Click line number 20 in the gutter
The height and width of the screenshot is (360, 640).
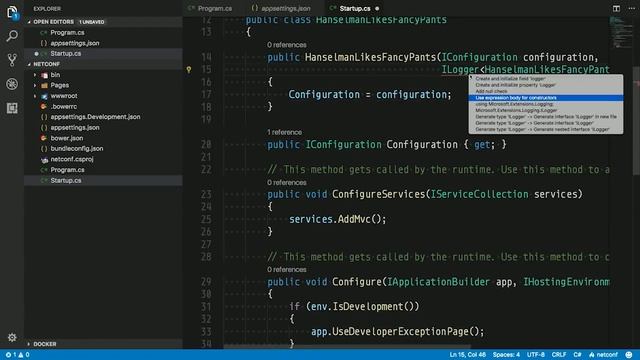(206, 144)
